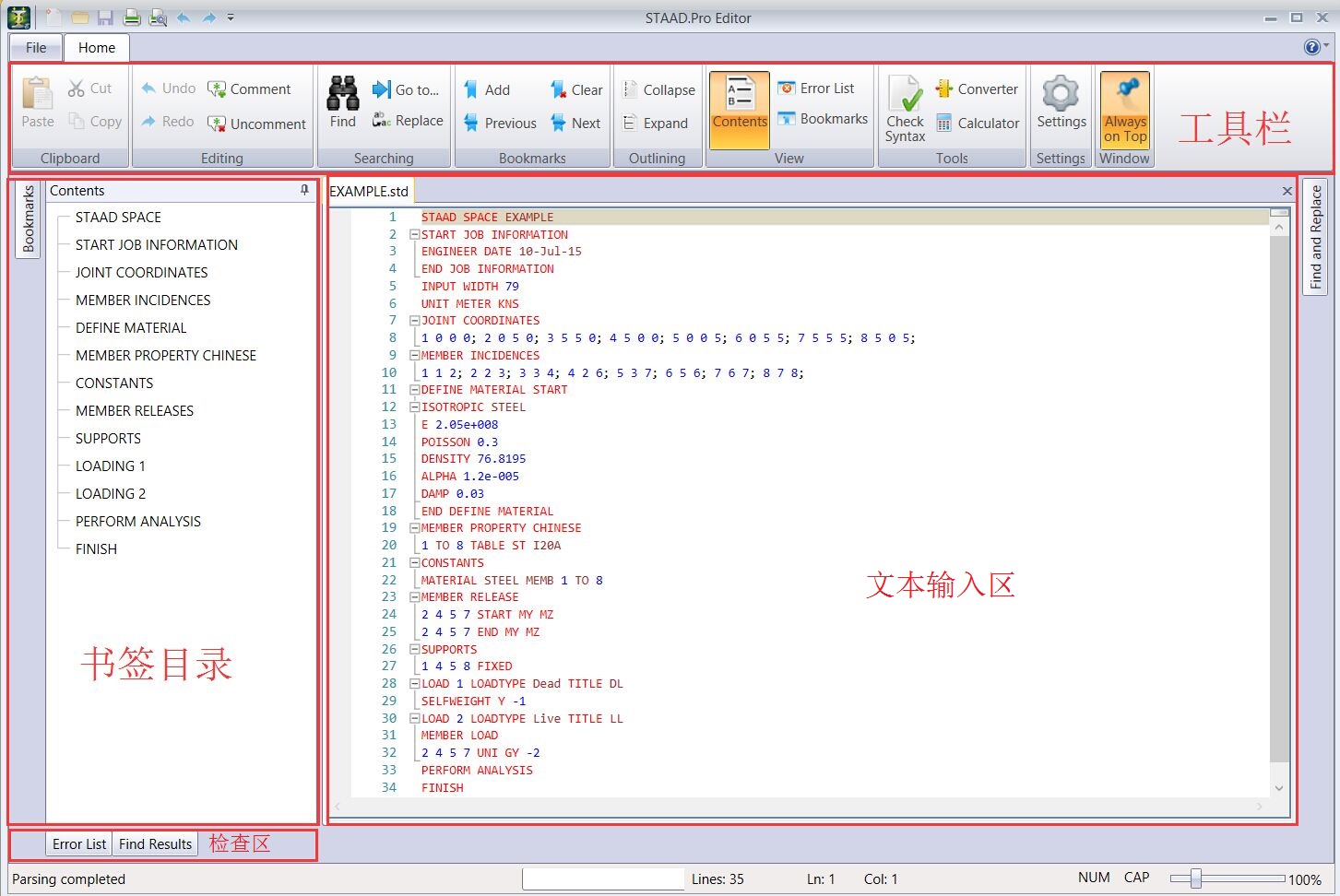Switch to the Find Results tab
The image size is (1340, 896).
tap(155, 843)
